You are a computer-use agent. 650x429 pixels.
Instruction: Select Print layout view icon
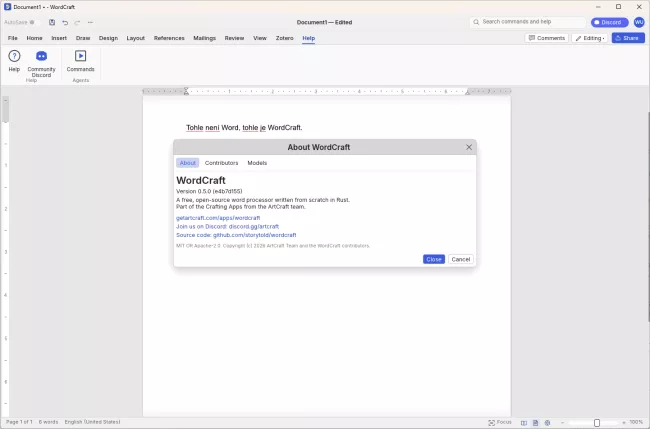536,423
